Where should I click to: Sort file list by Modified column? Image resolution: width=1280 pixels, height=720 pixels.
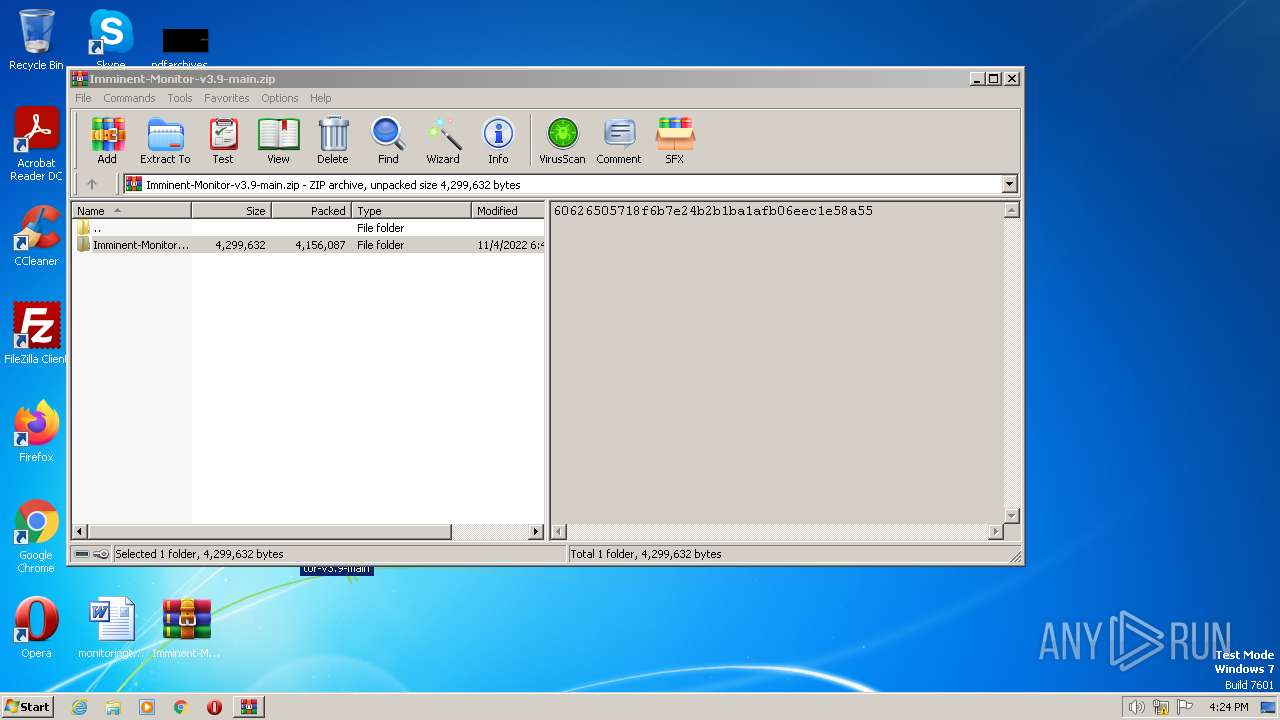[508, 210]
